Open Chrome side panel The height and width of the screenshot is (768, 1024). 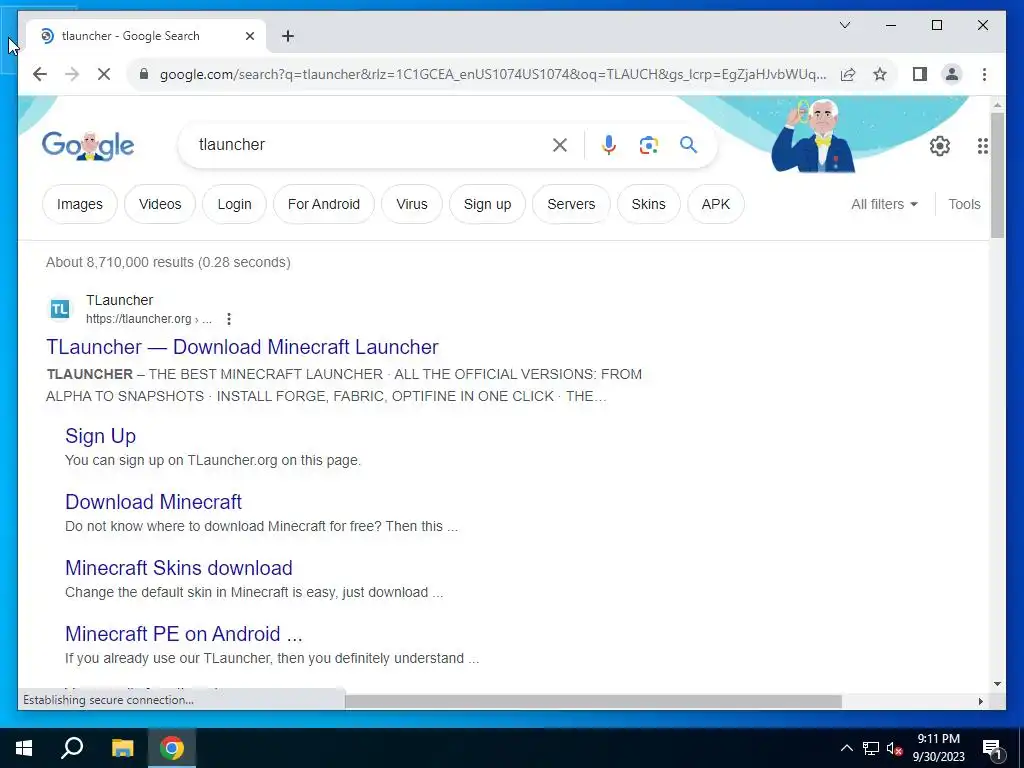click(x=920, y=74)
